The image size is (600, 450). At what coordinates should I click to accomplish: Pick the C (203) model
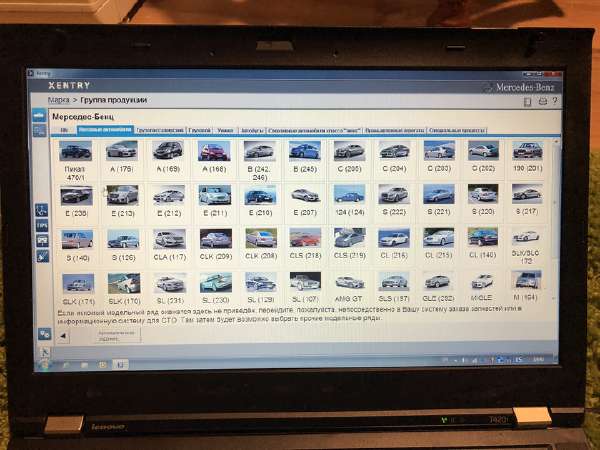439,156
